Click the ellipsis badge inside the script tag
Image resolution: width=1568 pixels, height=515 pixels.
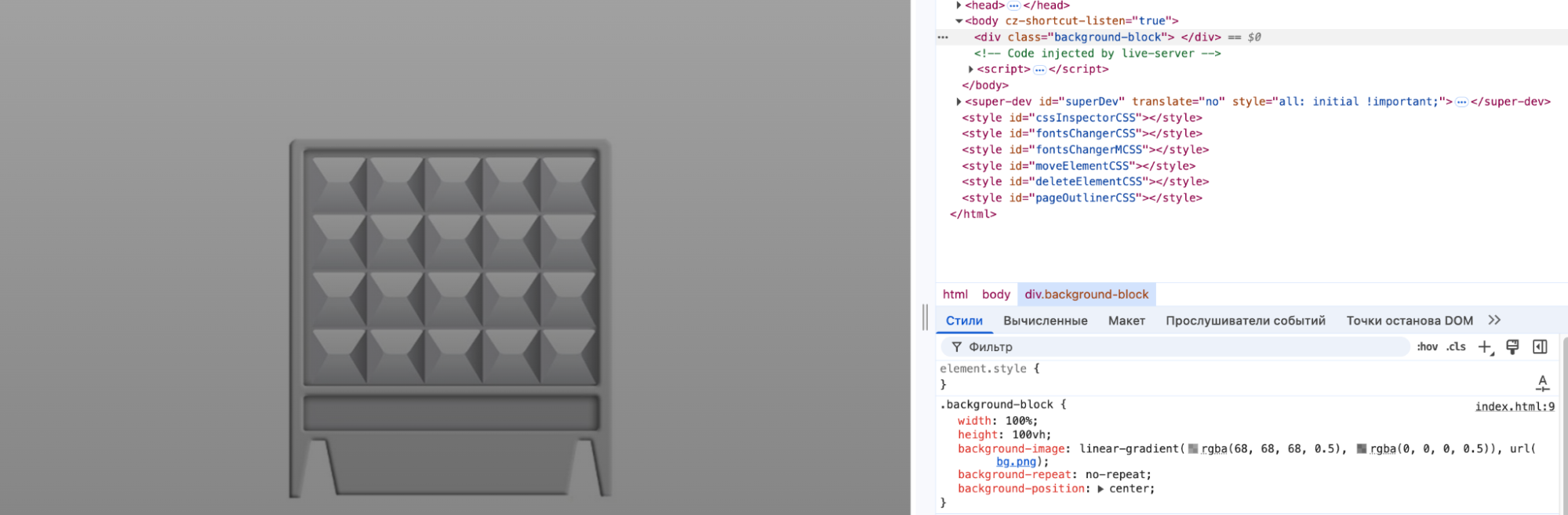pyautogui.click(x=1039, y=70)
